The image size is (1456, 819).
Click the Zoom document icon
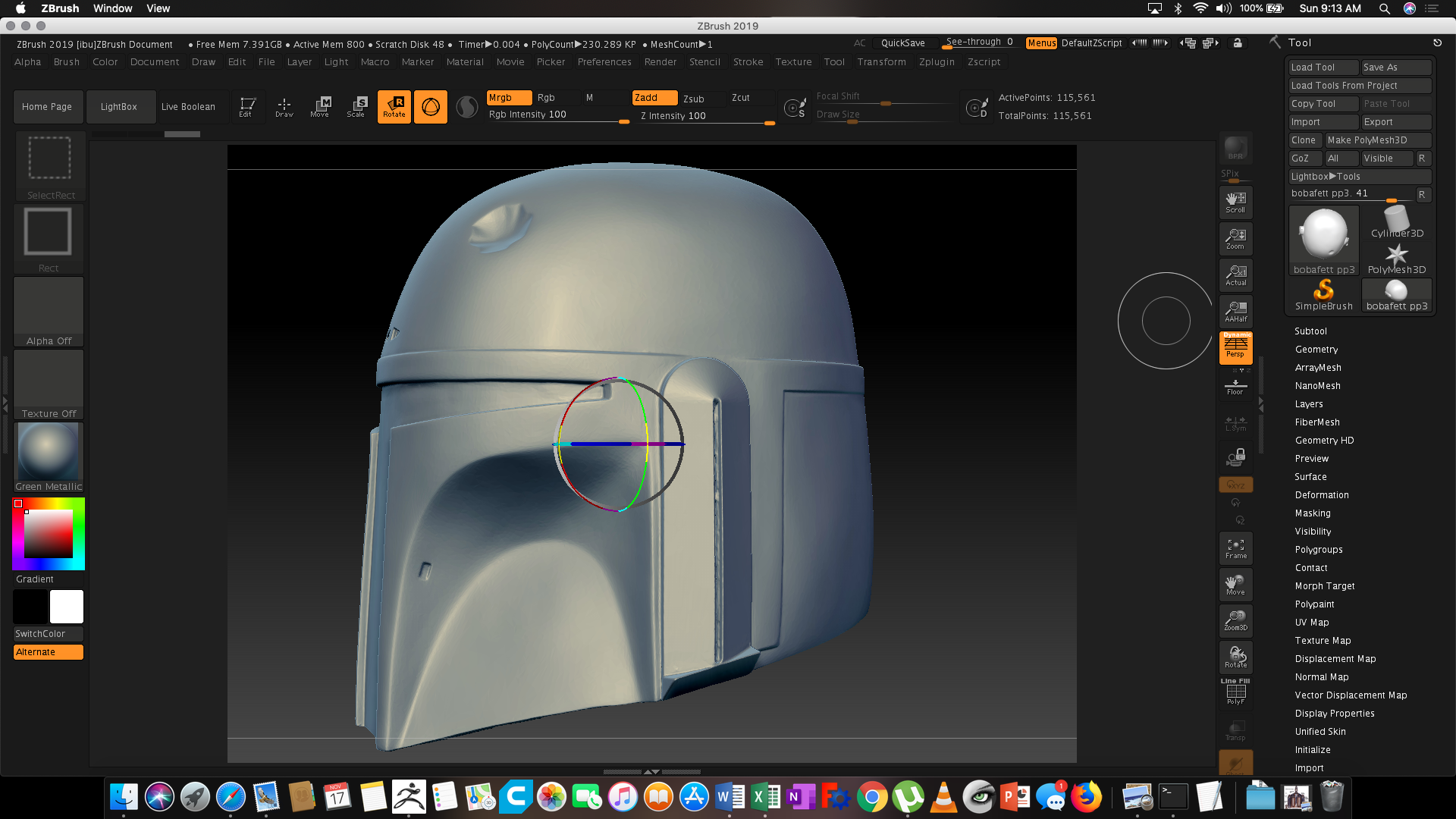coord(1235,238)
